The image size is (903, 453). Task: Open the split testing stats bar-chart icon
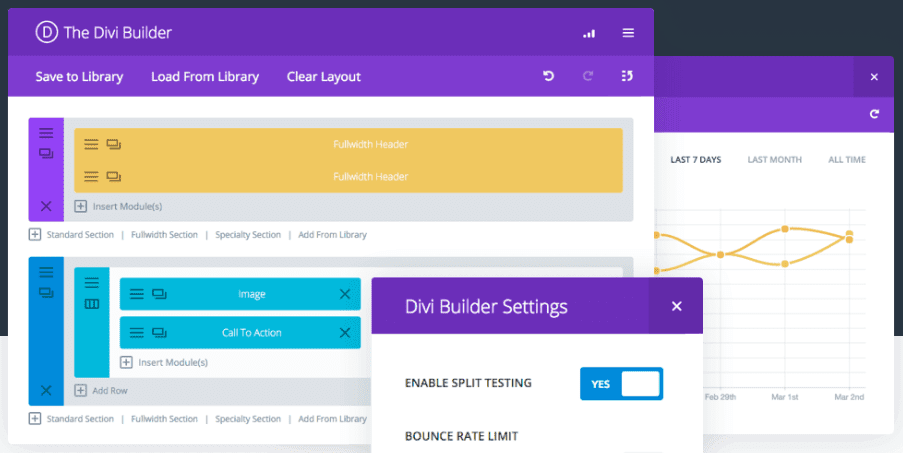[589, 33]
